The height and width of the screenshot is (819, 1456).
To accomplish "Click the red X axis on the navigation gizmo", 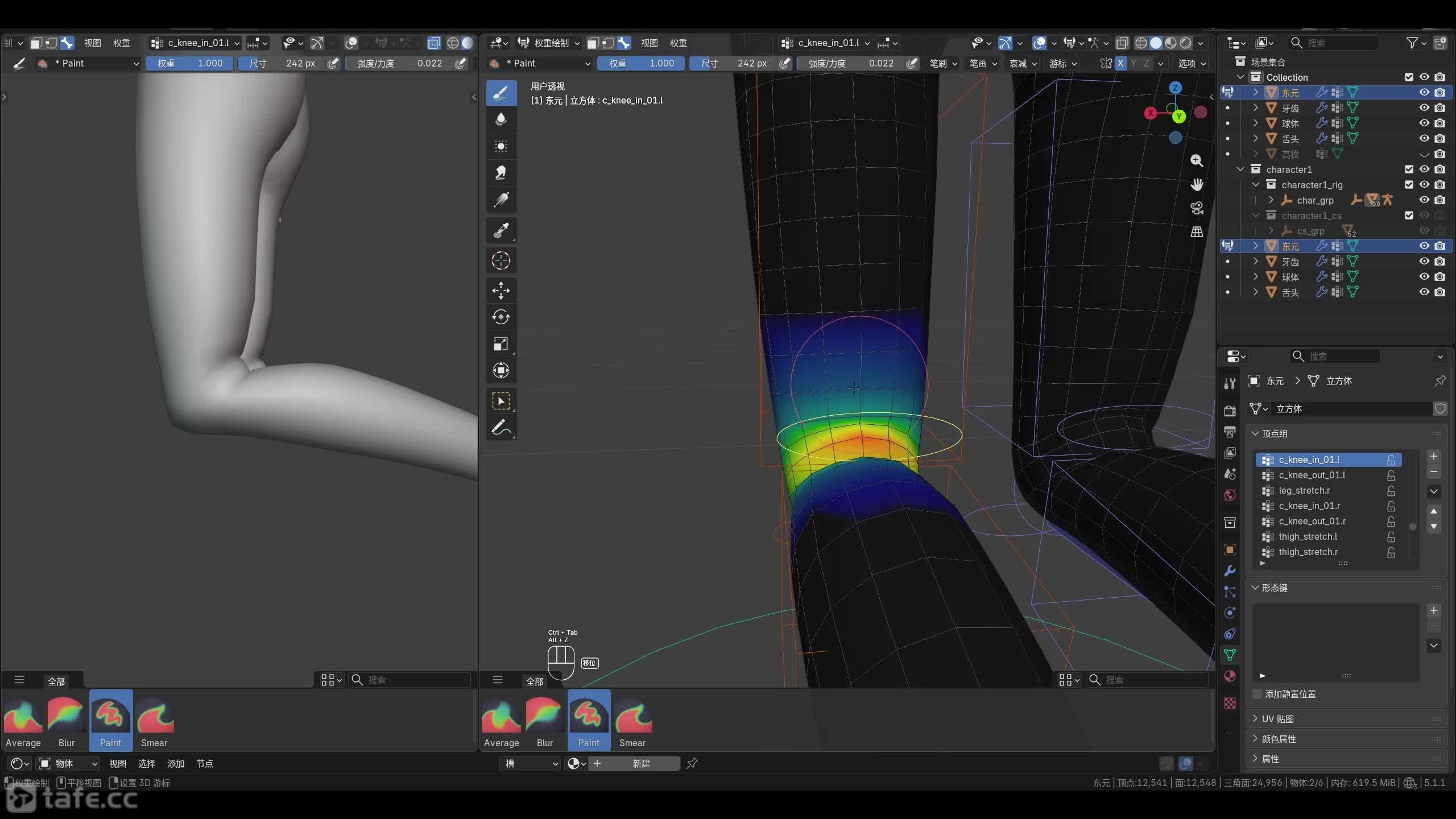I will (x=1151, y=113).
